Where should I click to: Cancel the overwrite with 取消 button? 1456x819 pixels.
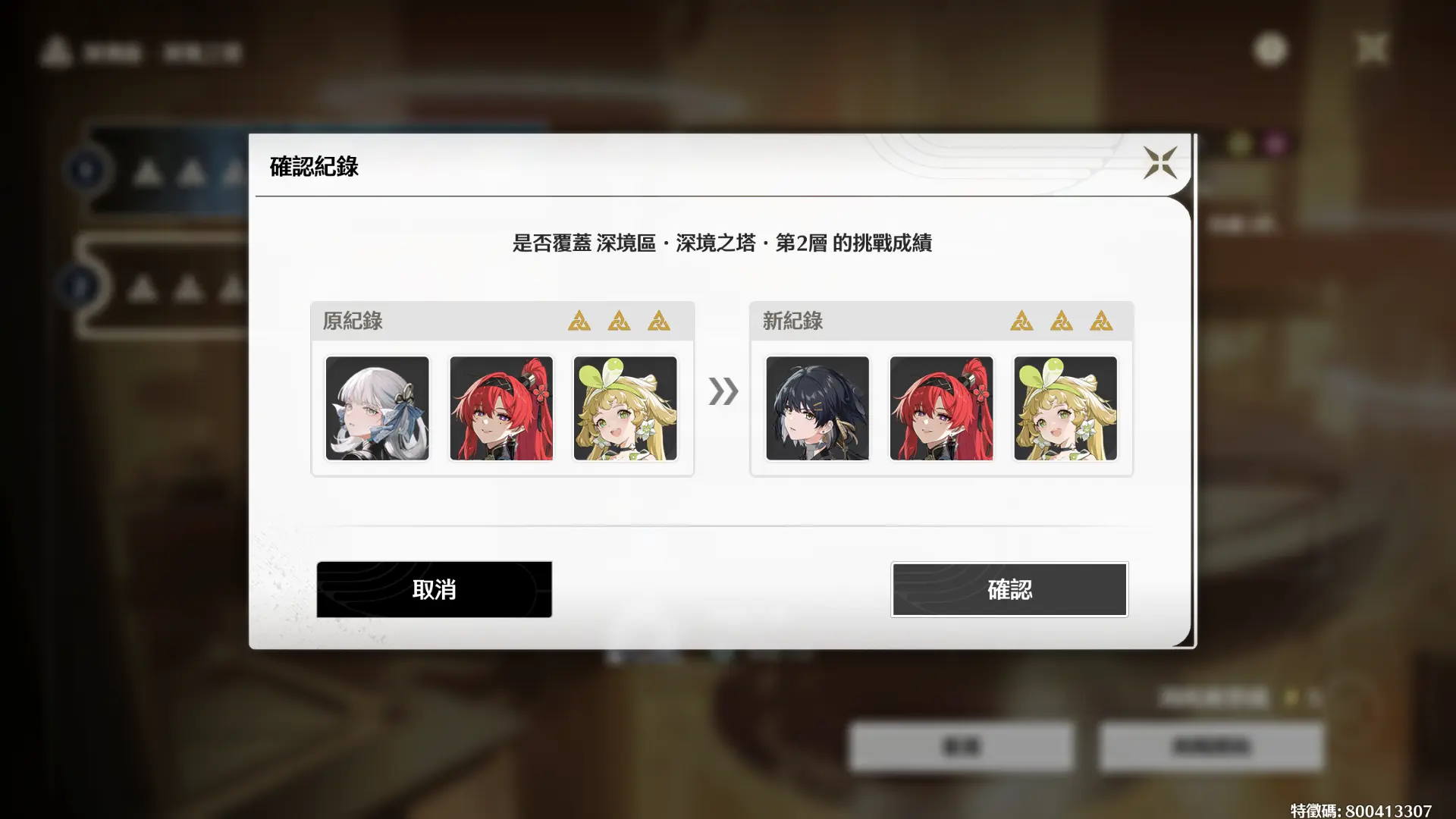[x=434, y=589]
